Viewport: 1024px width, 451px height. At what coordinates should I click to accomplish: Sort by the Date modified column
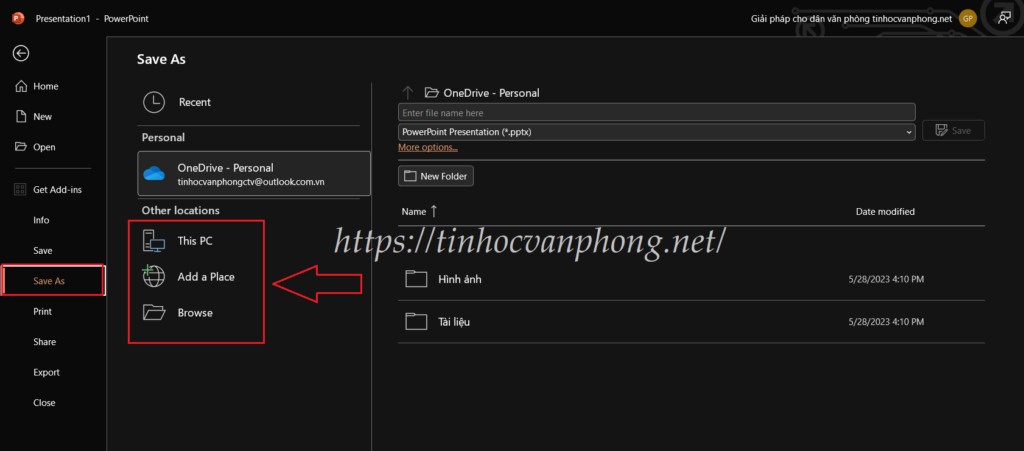coord(885,211)
